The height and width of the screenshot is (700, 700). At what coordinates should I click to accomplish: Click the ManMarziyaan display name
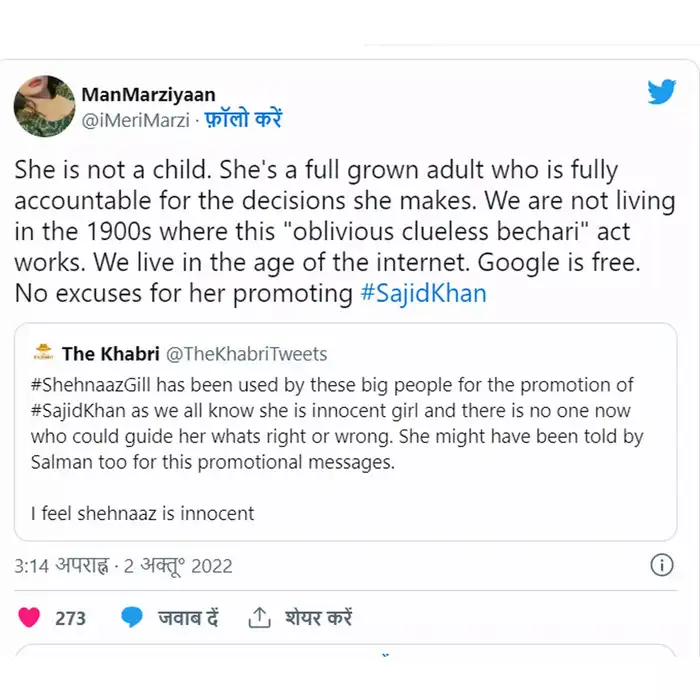[148, 94]
